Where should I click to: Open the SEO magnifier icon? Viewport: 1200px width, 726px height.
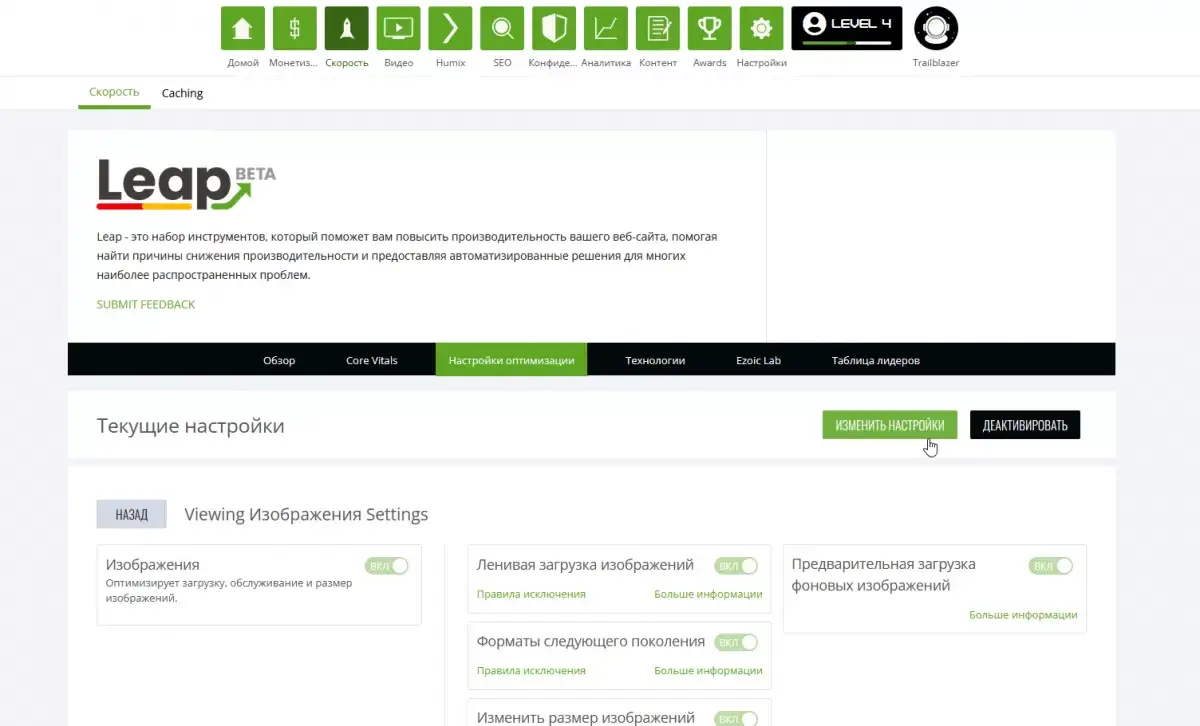click(x=502, y=28)
